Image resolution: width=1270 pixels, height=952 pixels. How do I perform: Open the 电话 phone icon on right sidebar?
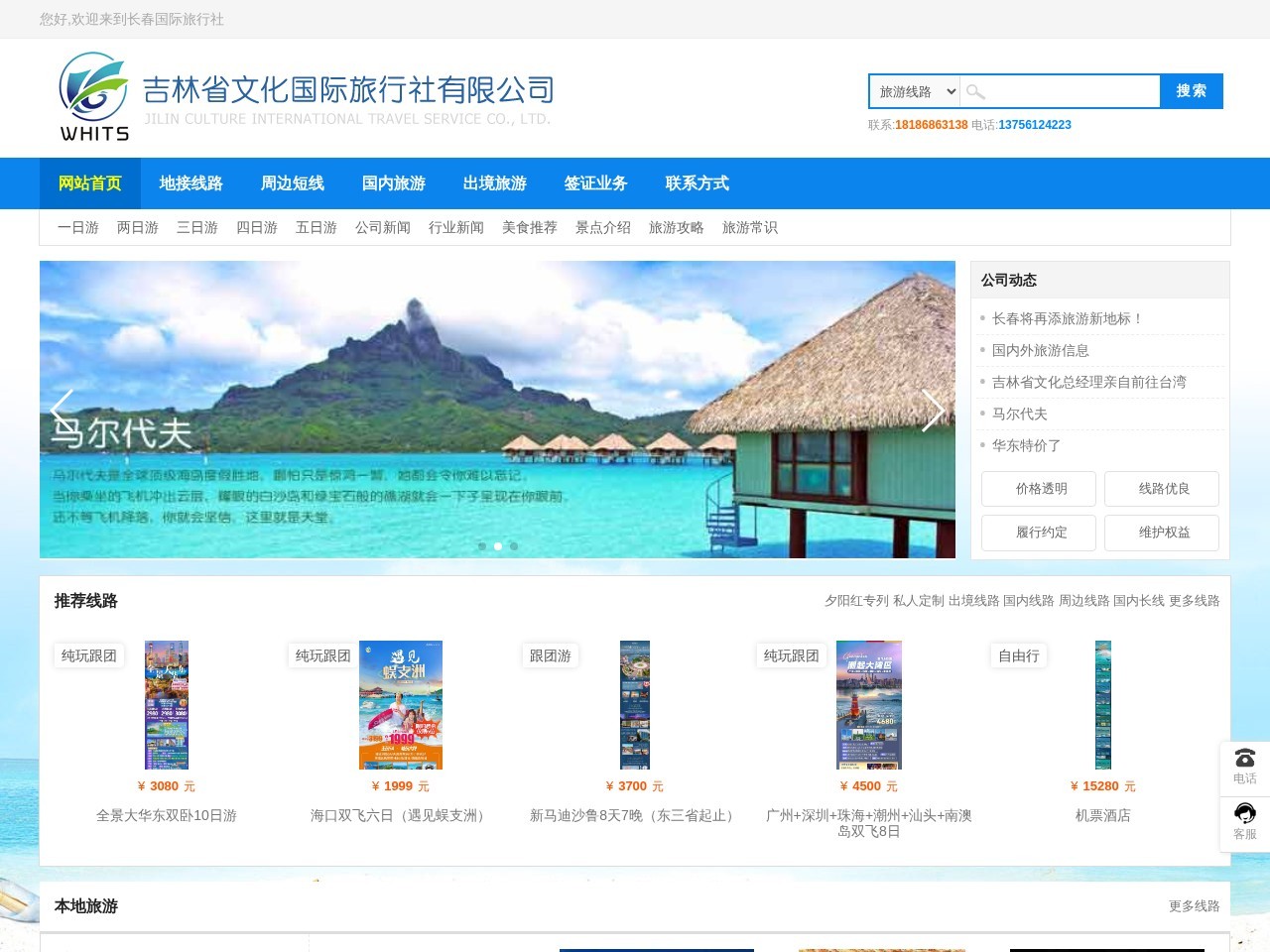1245,764
